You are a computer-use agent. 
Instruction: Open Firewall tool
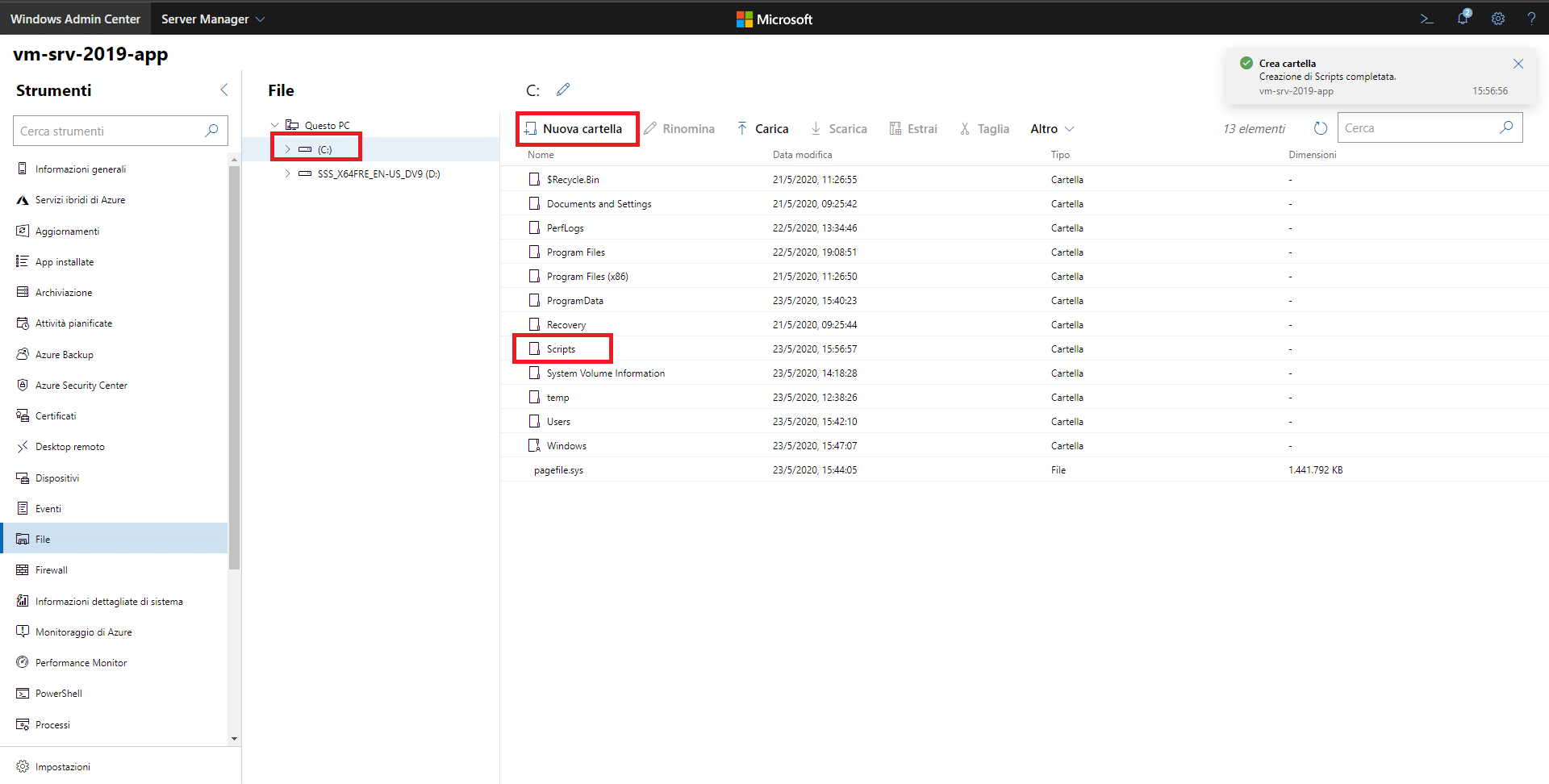tap(114, 570)
